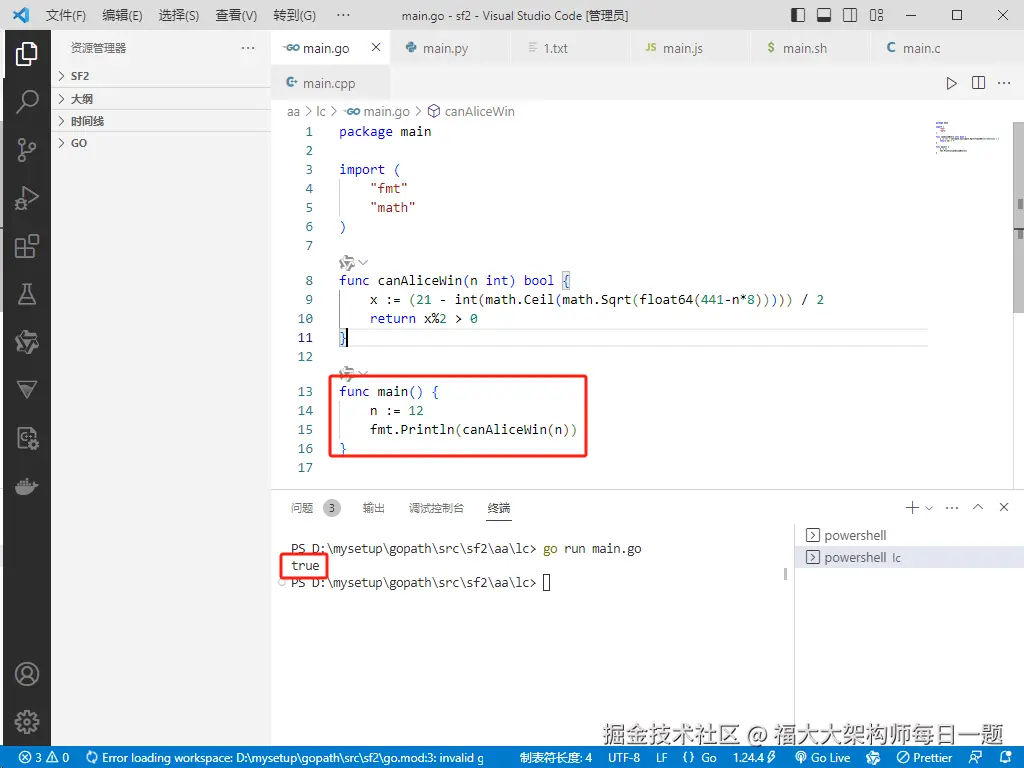Click the aa folder breadcrumb
This screenshot has height=768, width=1024.
[x=293, y=111]
